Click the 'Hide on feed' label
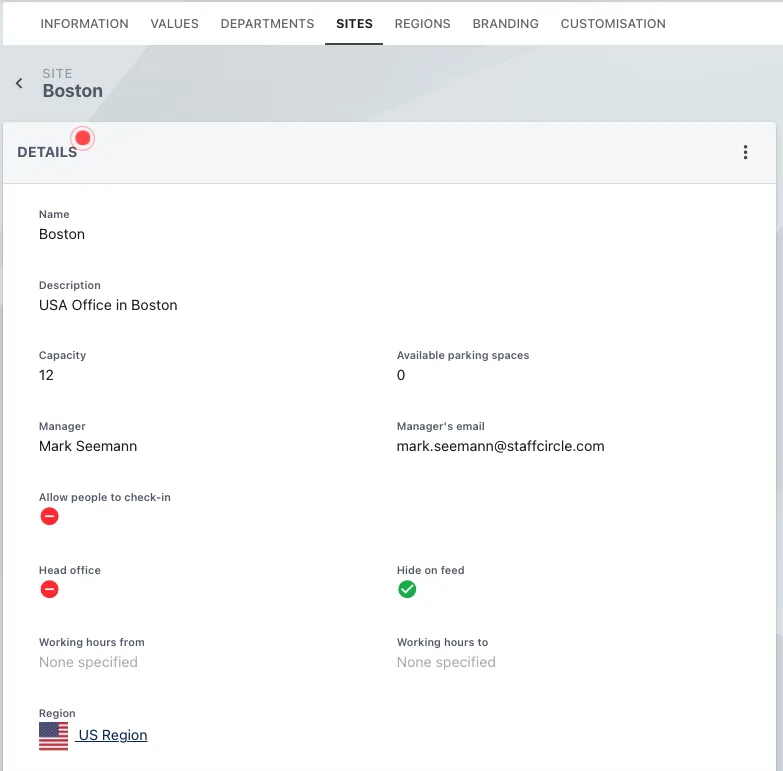 [x=430, y=570]
